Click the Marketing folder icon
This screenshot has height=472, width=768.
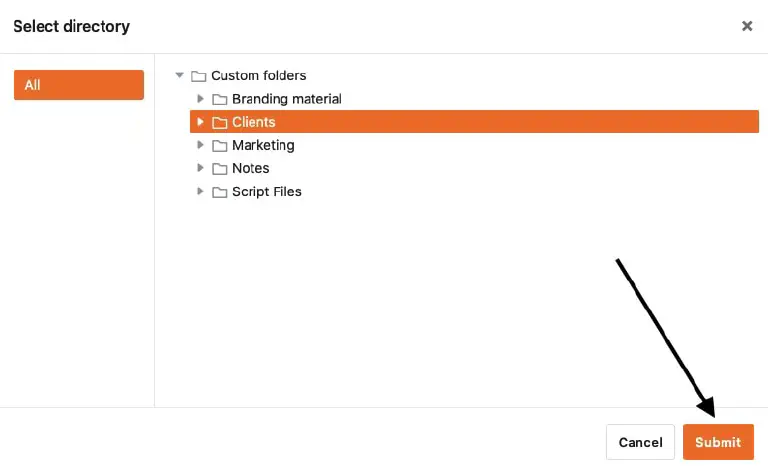[219, 145]
